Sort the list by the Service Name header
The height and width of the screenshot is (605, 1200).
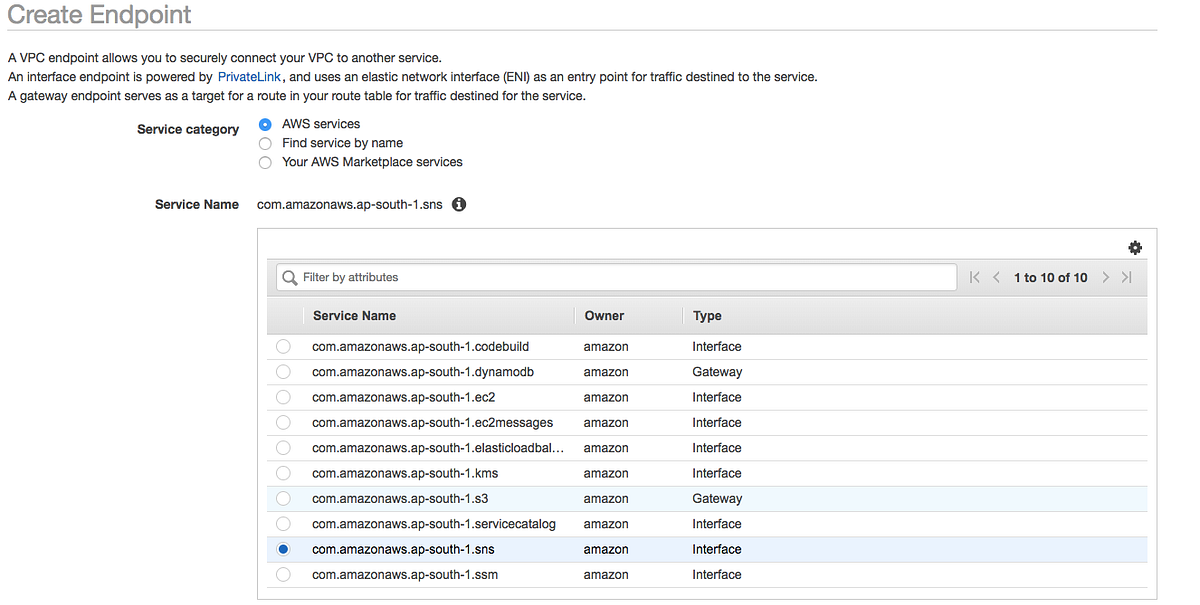(x=354, y=315)
